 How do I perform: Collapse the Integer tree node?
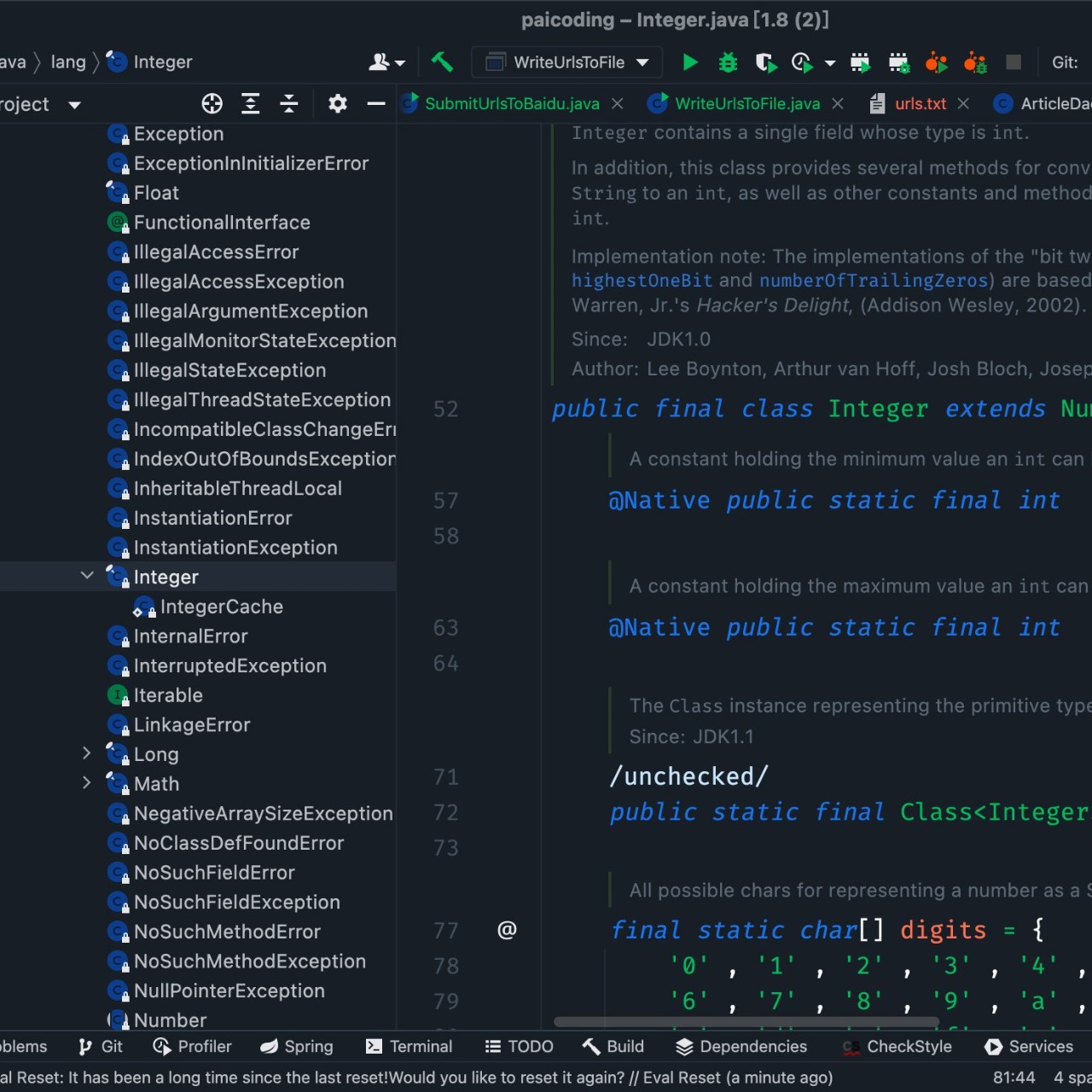point(87,576)
